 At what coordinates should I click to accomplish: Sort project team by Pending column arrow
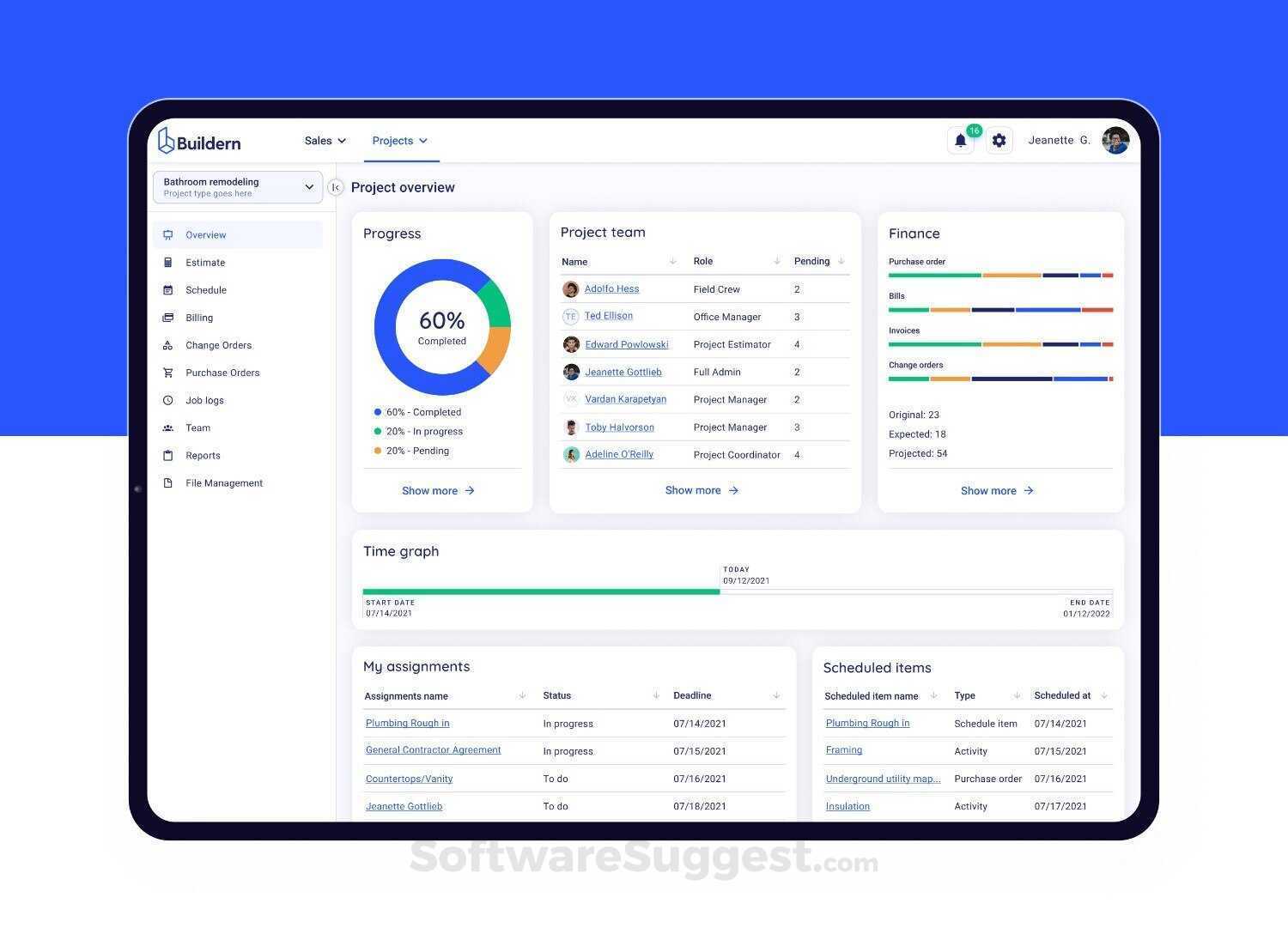click(841, 261)
